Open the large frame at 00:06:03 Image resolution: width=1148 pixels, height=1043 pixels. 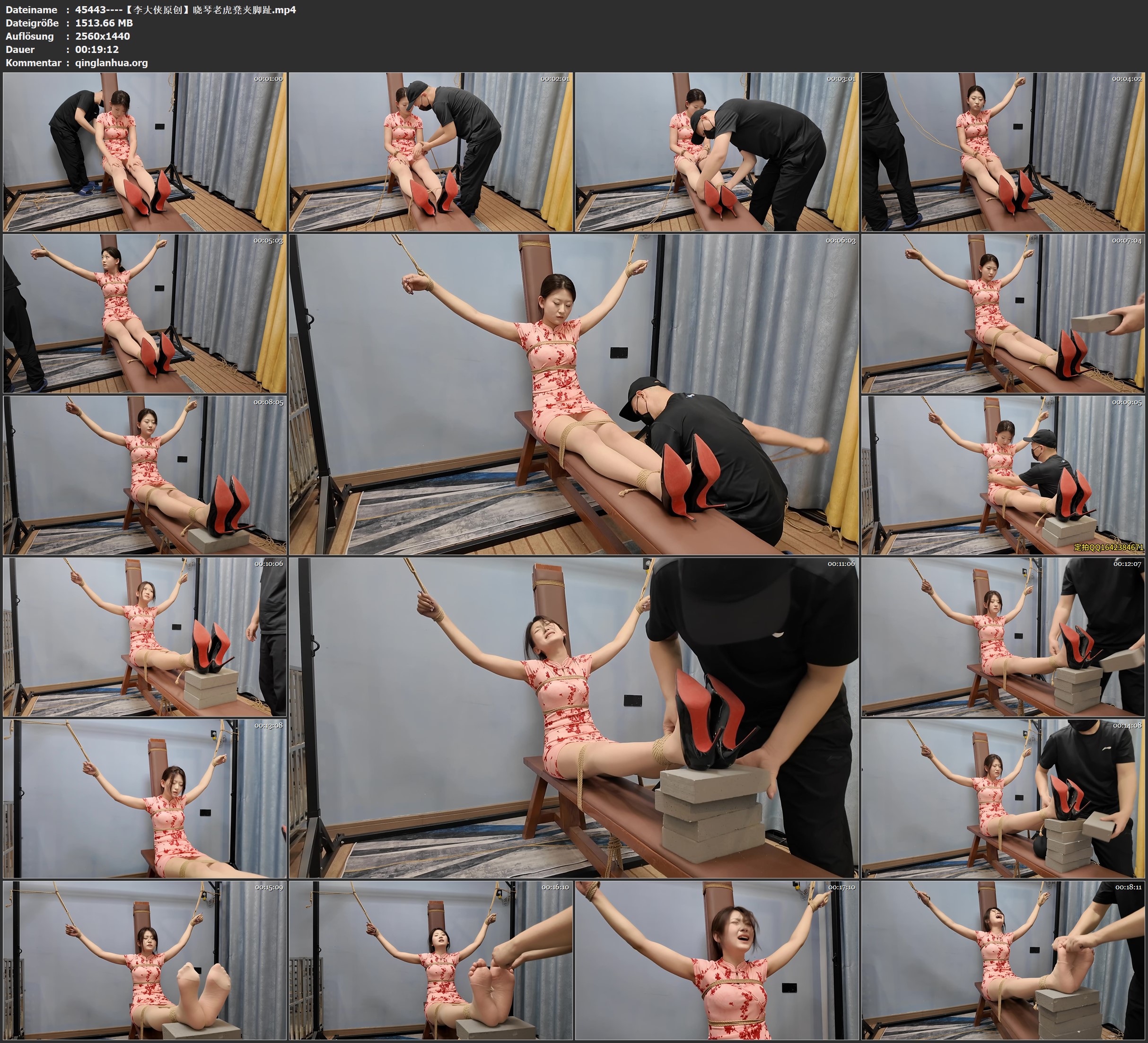[574, 394]
